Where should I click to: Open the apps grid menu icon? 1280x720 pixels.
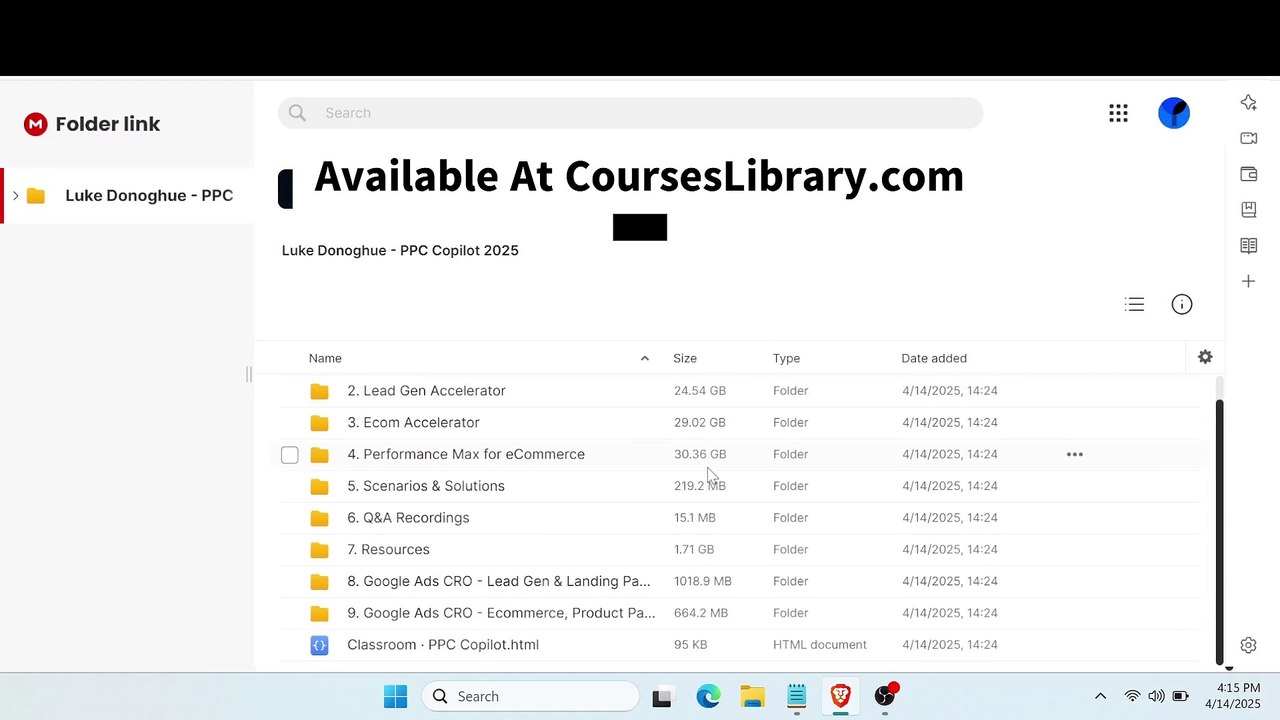1118,113
